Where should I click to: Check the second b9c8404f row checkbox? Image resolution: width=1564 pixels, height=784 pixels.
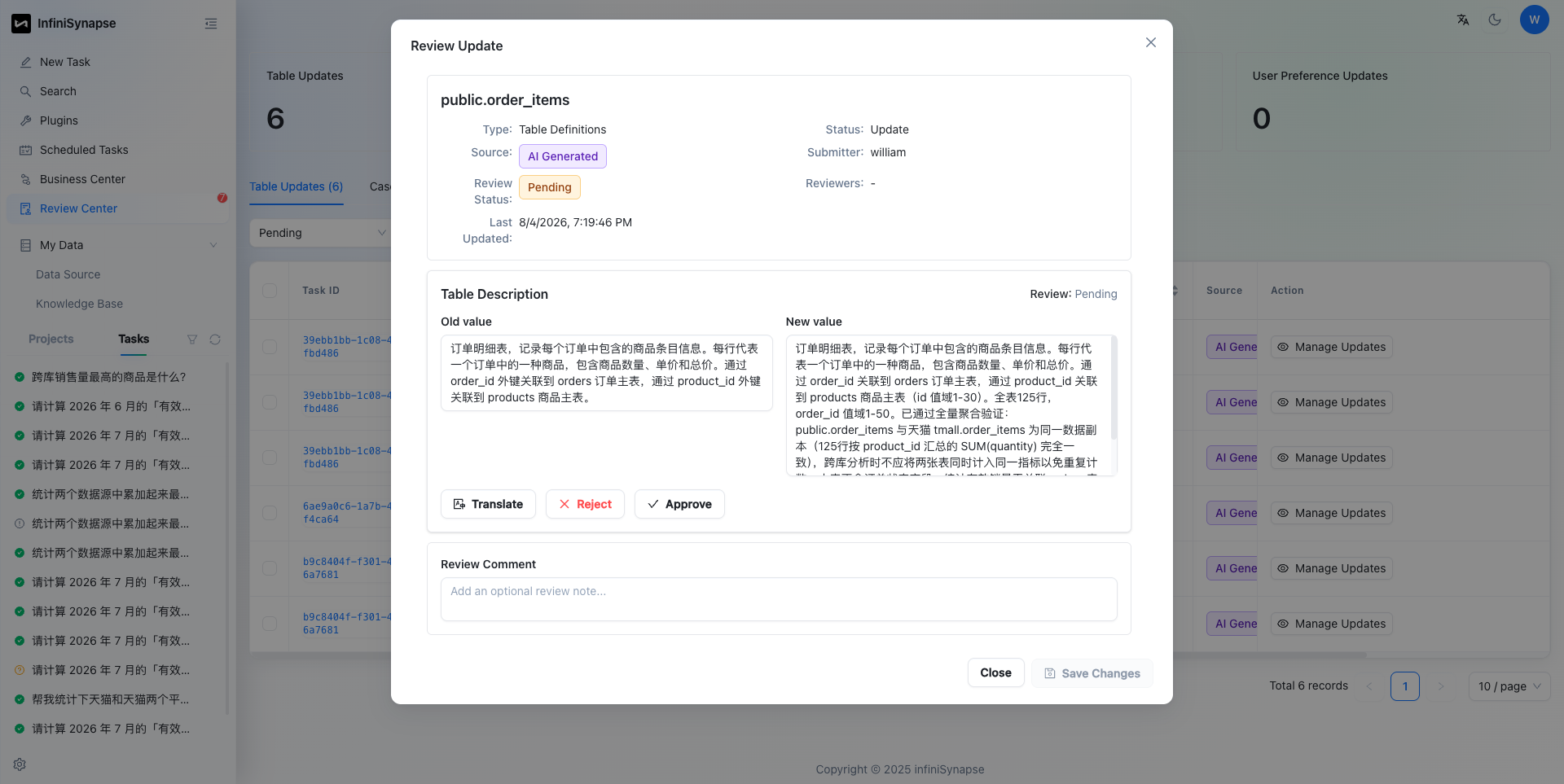(x=270, y=624)
